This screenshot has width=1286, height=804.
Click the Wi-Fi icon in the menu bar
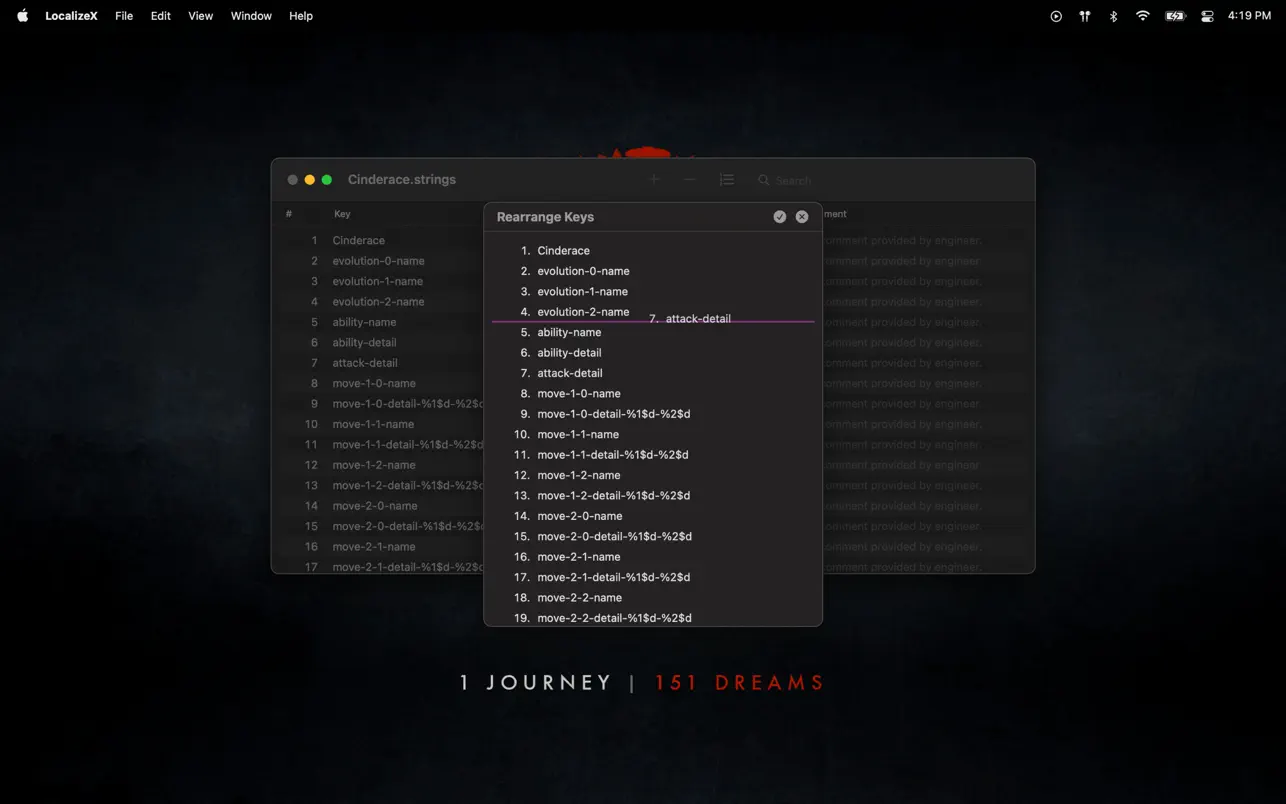tap(1142, 15)
